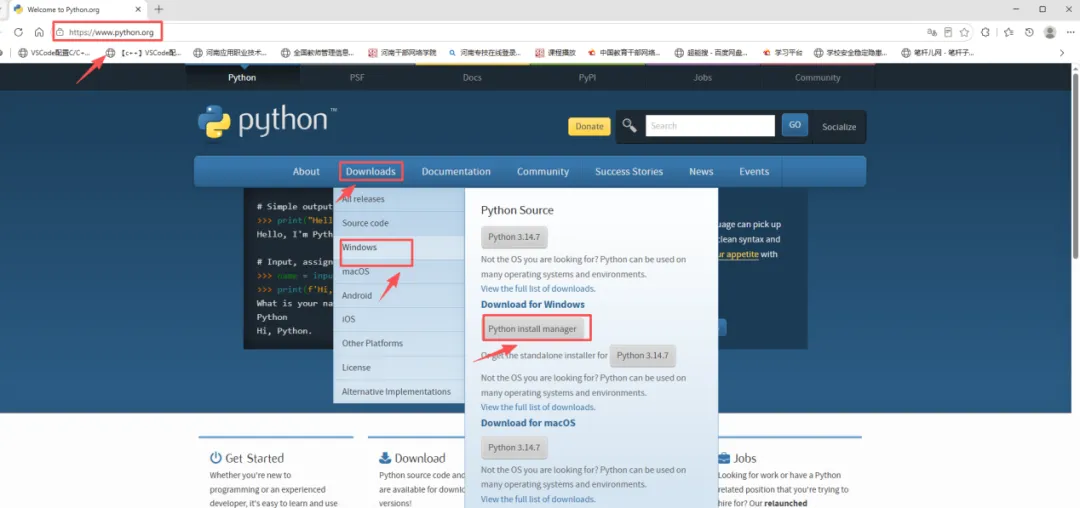Click the Python install manager button
The height and width of the screenshot is (508, 1080).
[x=532, y=329]
